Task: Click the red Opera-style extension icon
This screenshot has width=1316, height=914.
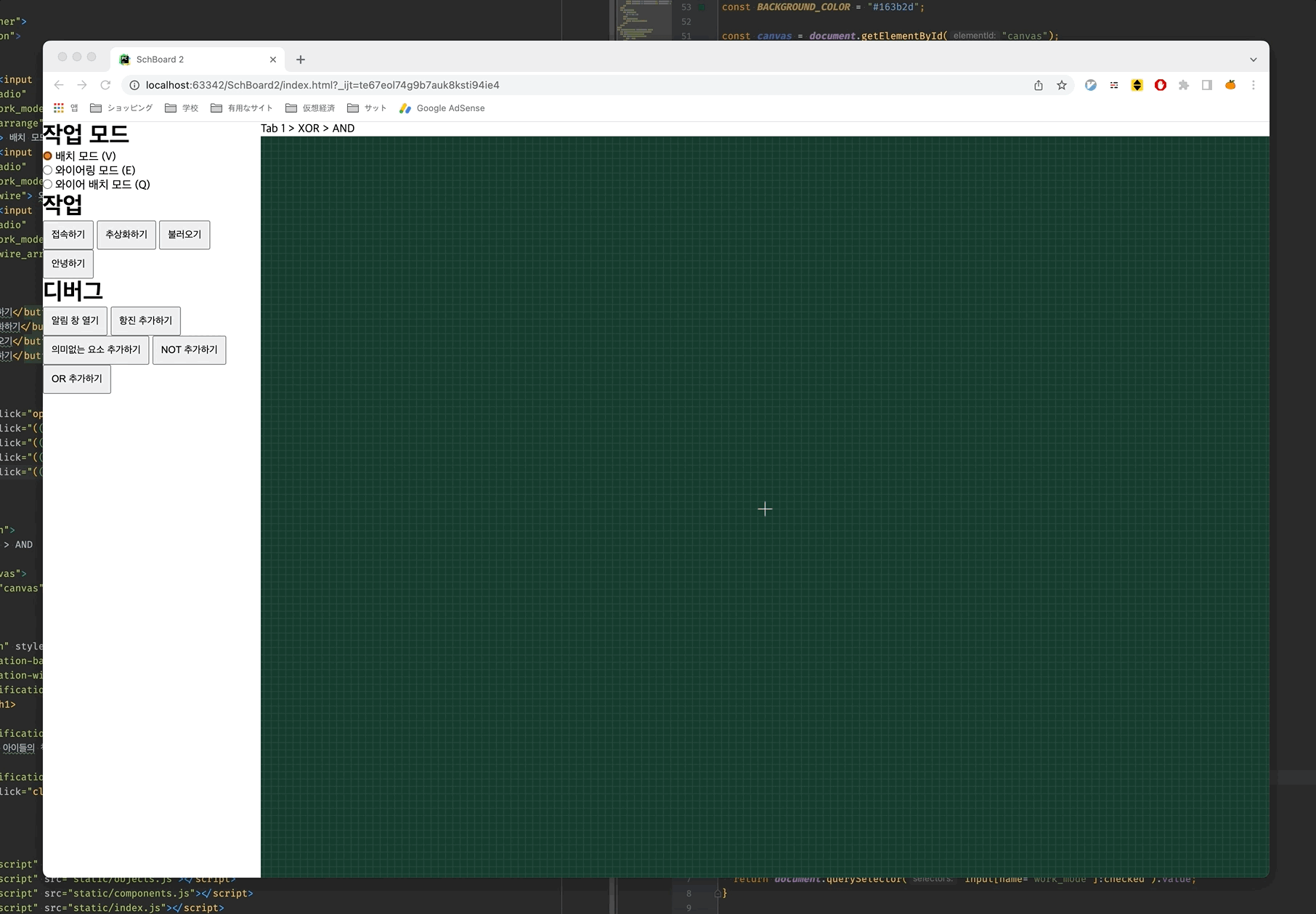Action: (x=1161, y=85)
